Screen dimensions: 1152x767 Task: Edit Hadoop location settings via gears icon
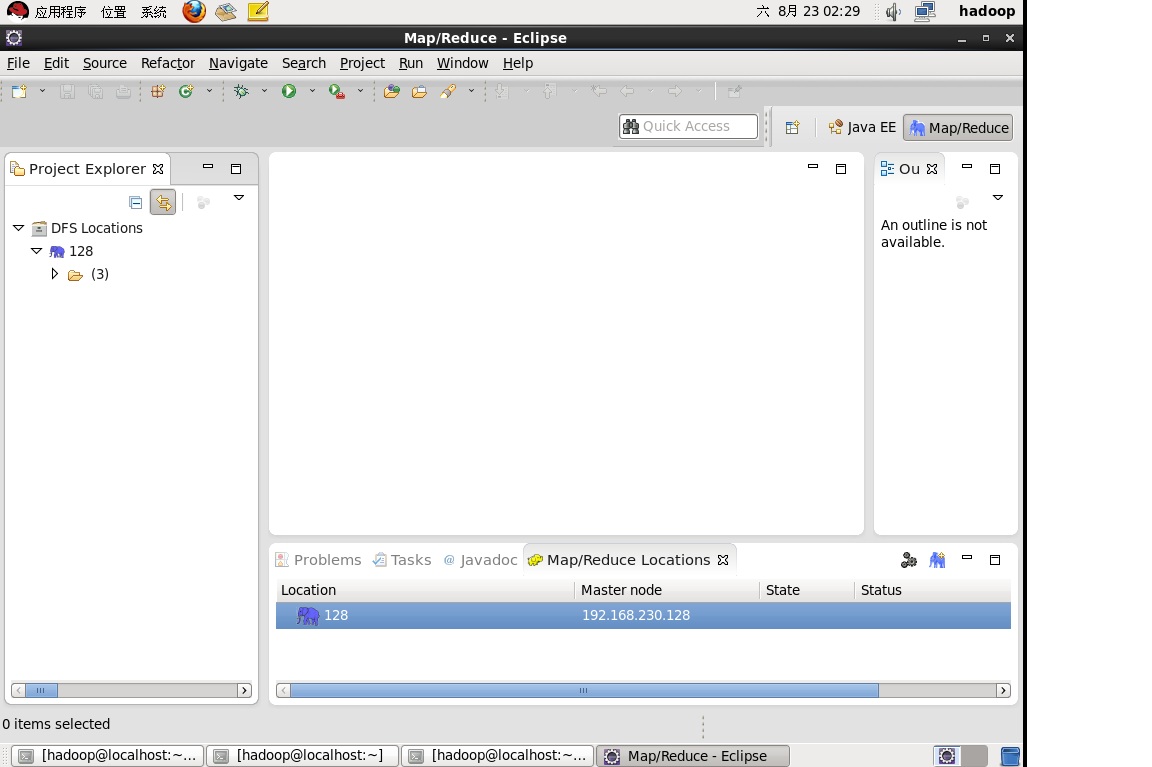(x=908, y=560)
